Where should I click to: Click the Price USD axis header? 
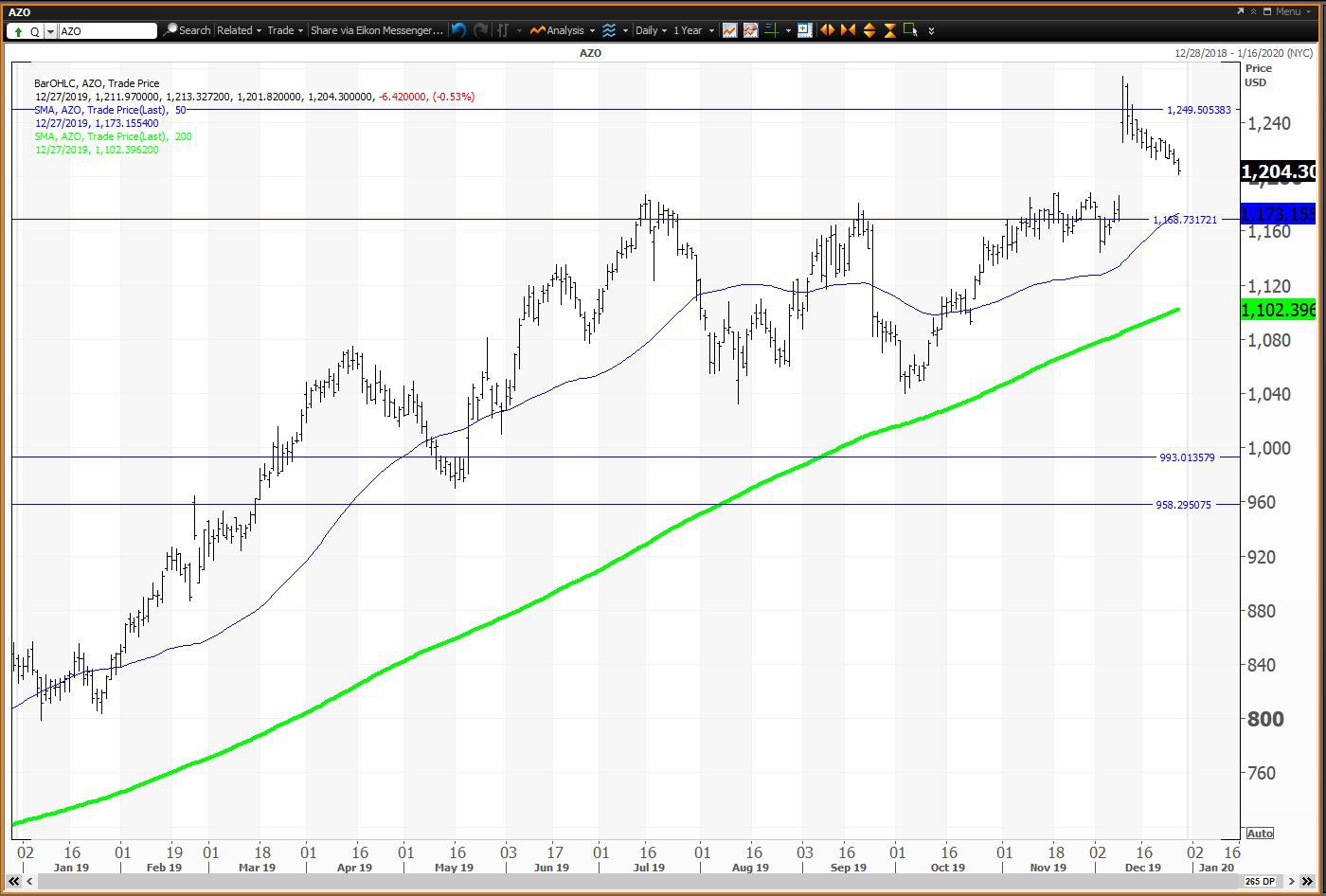click(1259, 75)
